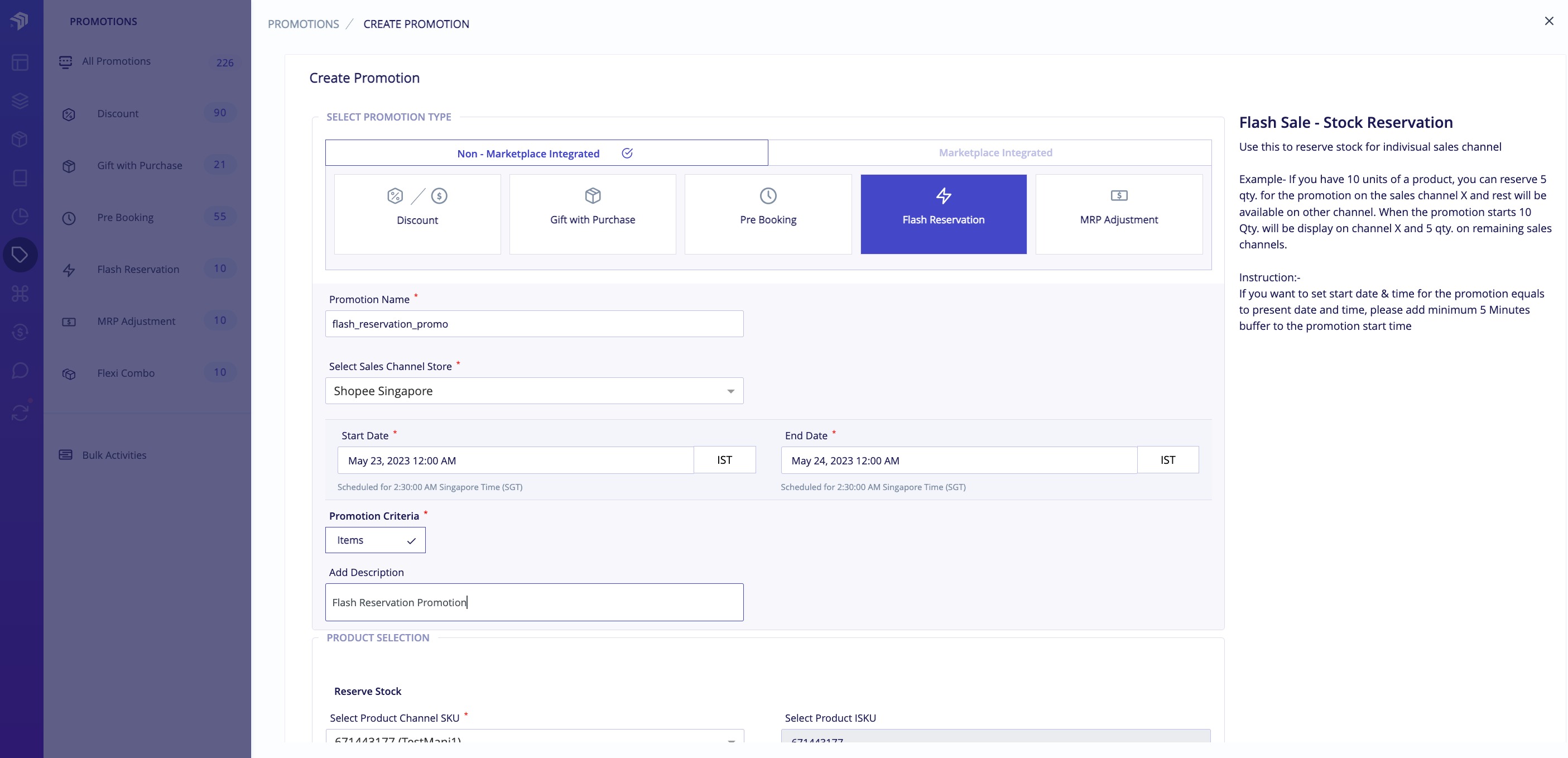Click the PROMOTIONS sidebar header
The height and width of the screenshot is (758, 1568).
(103, 21)
